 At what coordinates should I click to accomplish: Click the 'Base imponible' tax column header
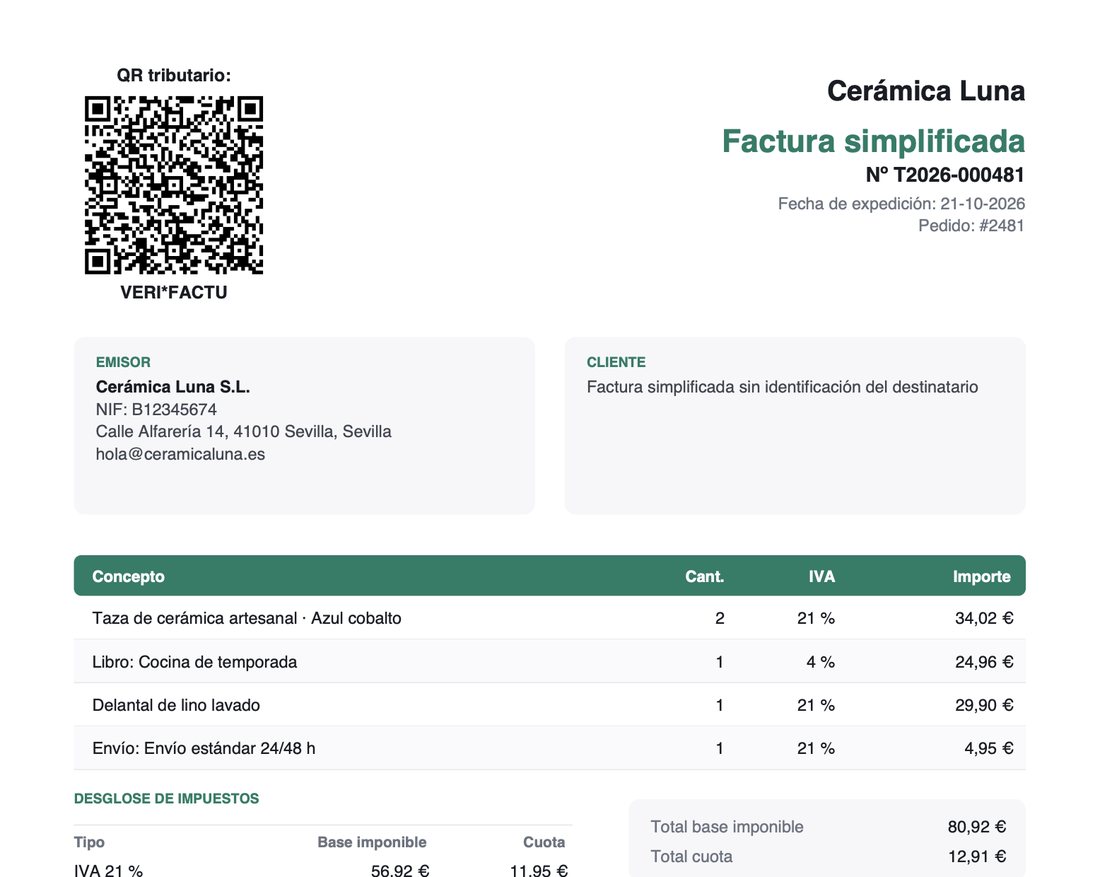pos(372,842)
